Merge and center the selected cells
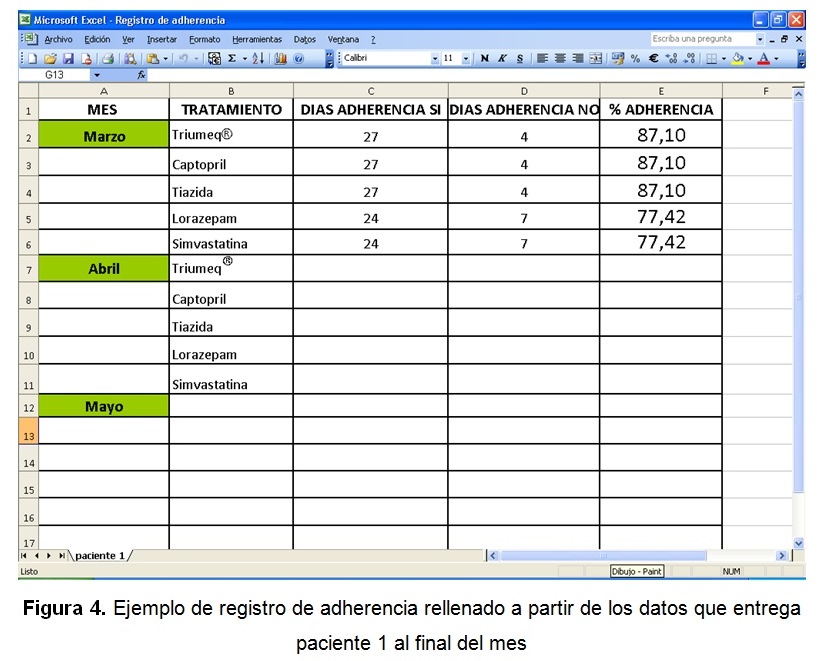 pyautogui.click(x=596, y=58)
